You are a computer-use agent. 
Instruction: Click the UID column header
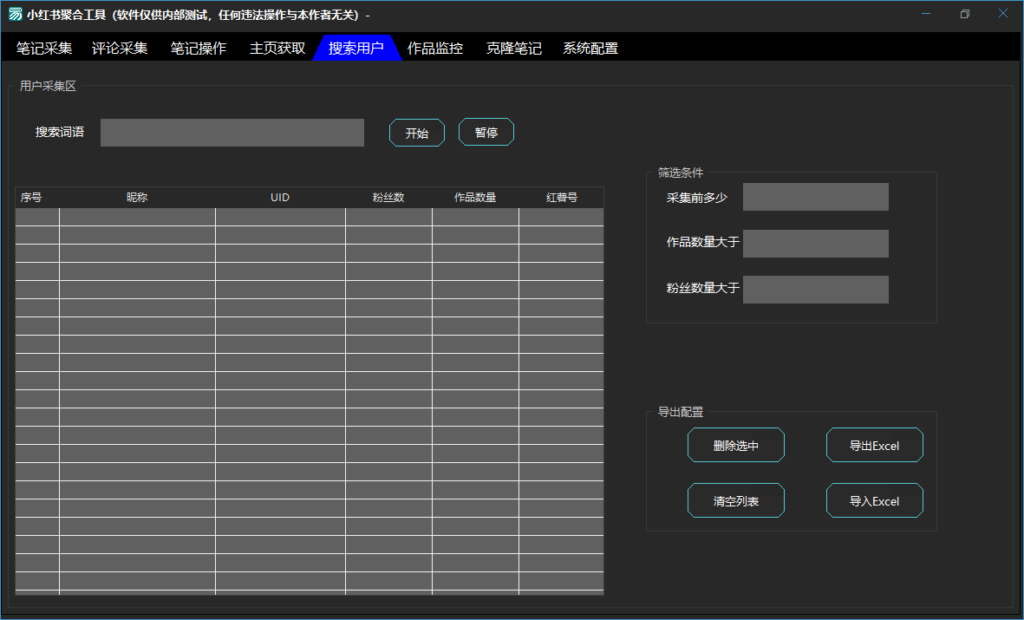coord(280,197)
